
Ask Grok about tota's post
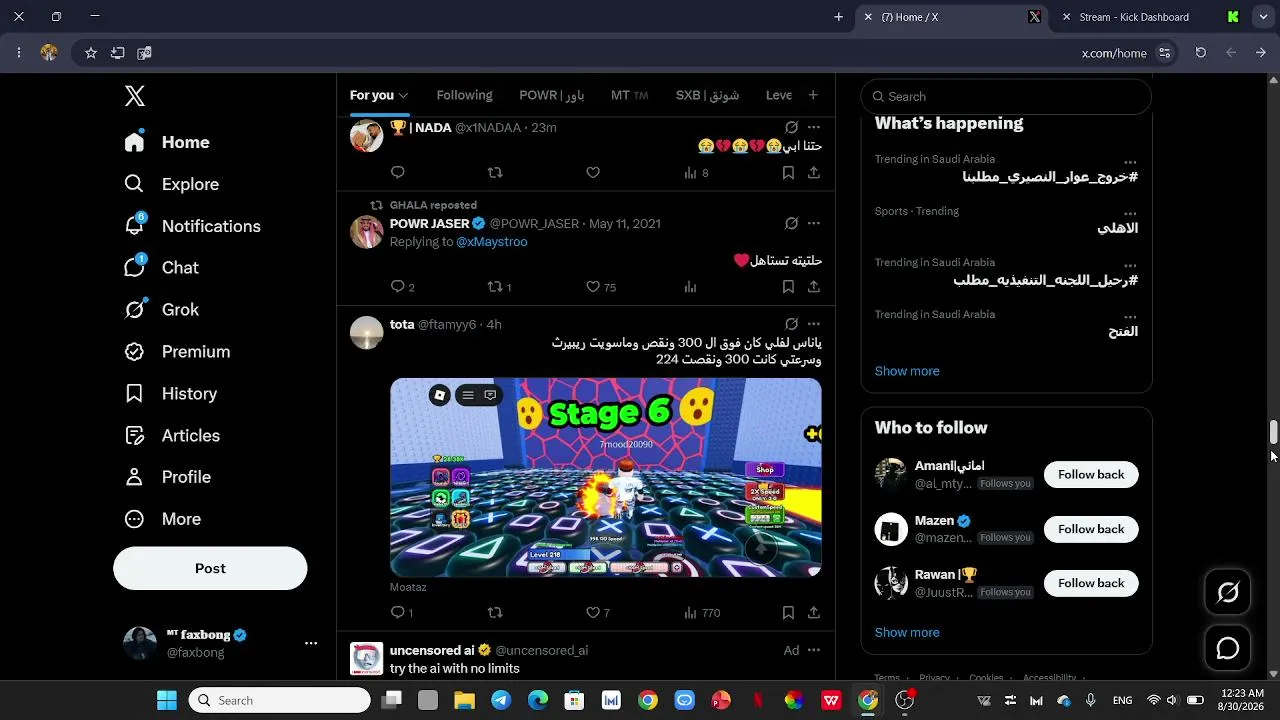(x=791, y=324)
